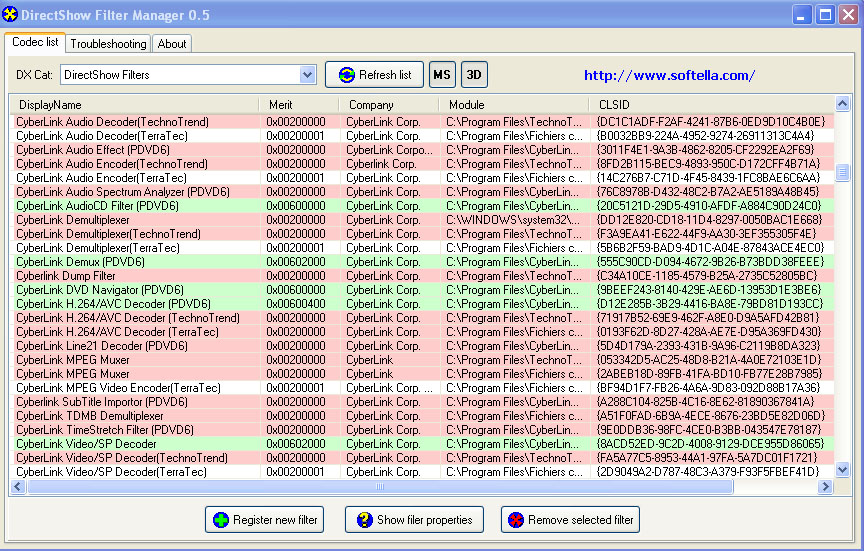Select CyberLink Audio Effect (PDVD6) row
This screenshot has width=864, height=551.
click(422, 150)
